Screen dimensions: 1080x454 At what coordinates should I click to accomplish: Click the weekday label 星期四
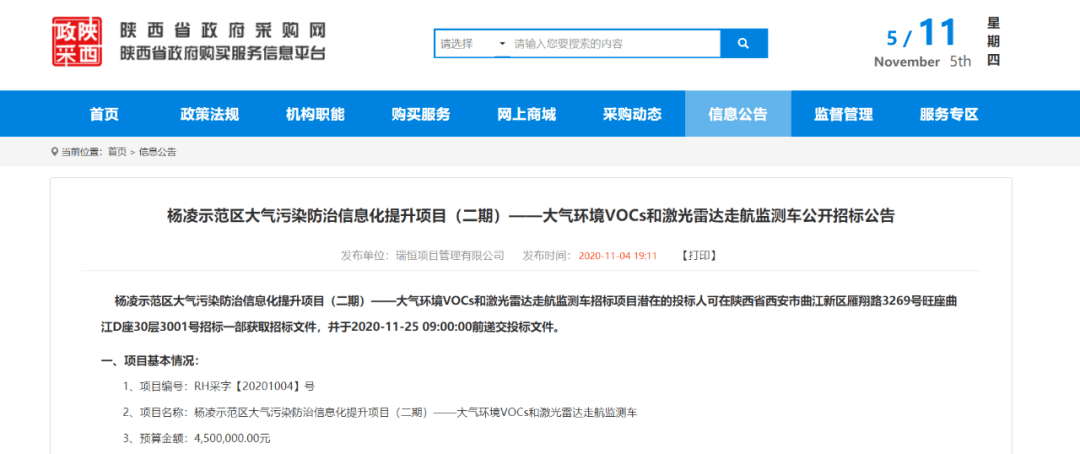(x=993, y=41)
